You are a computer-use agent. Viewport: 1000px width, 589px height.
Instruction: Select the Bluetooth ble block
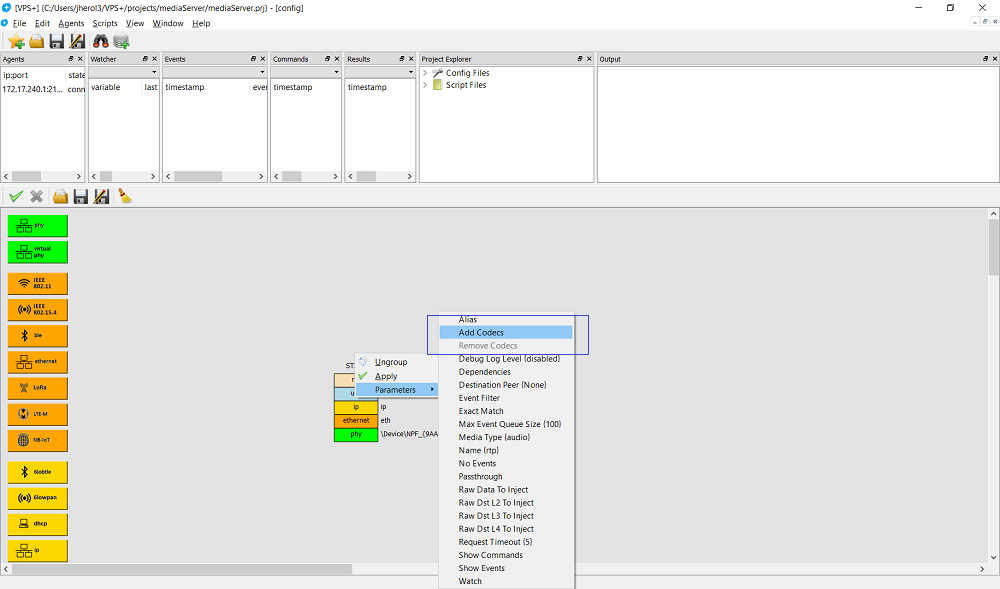point(38,336)
